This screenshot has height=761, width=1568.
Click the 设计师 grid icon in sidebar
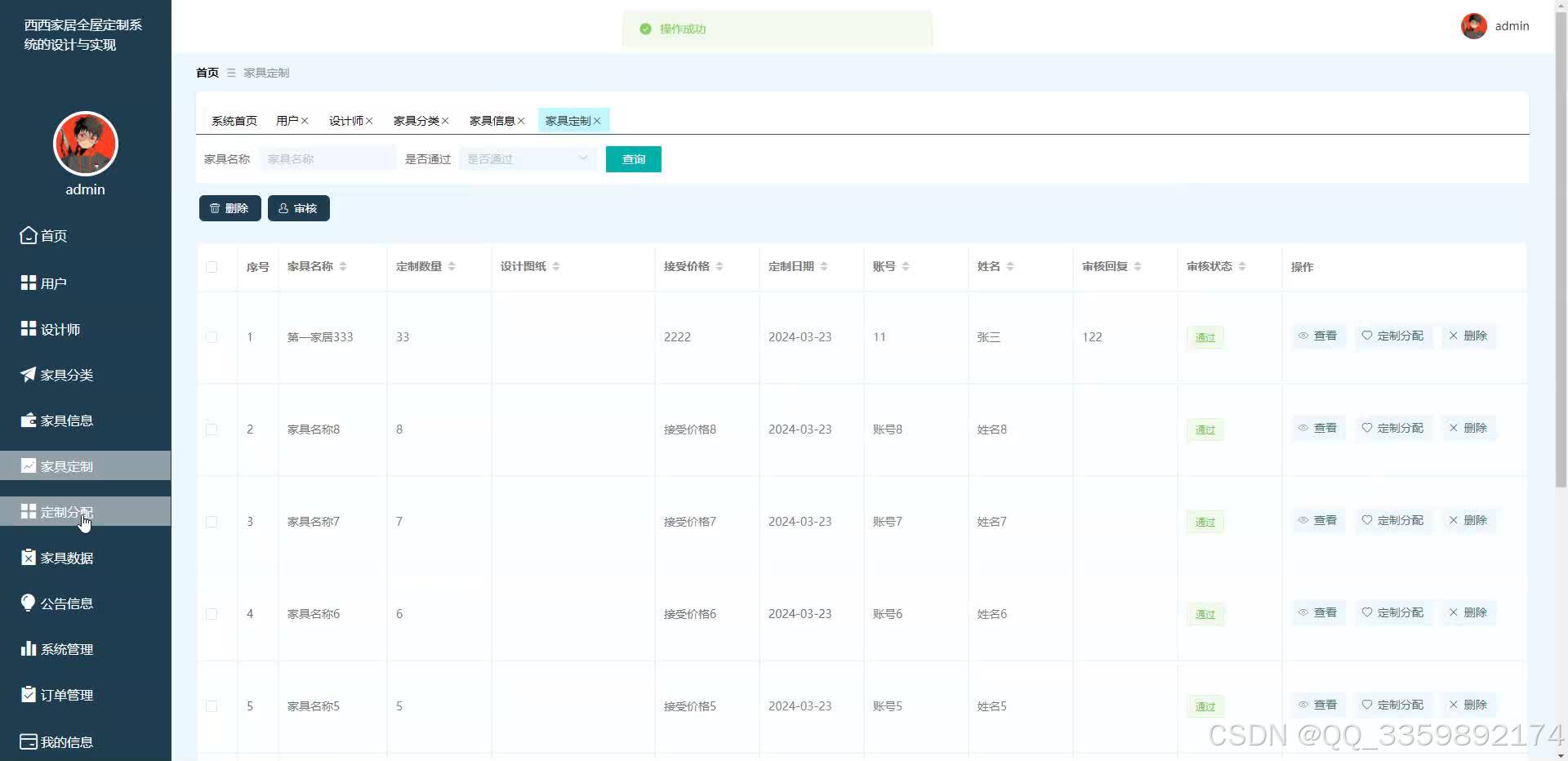29,328
